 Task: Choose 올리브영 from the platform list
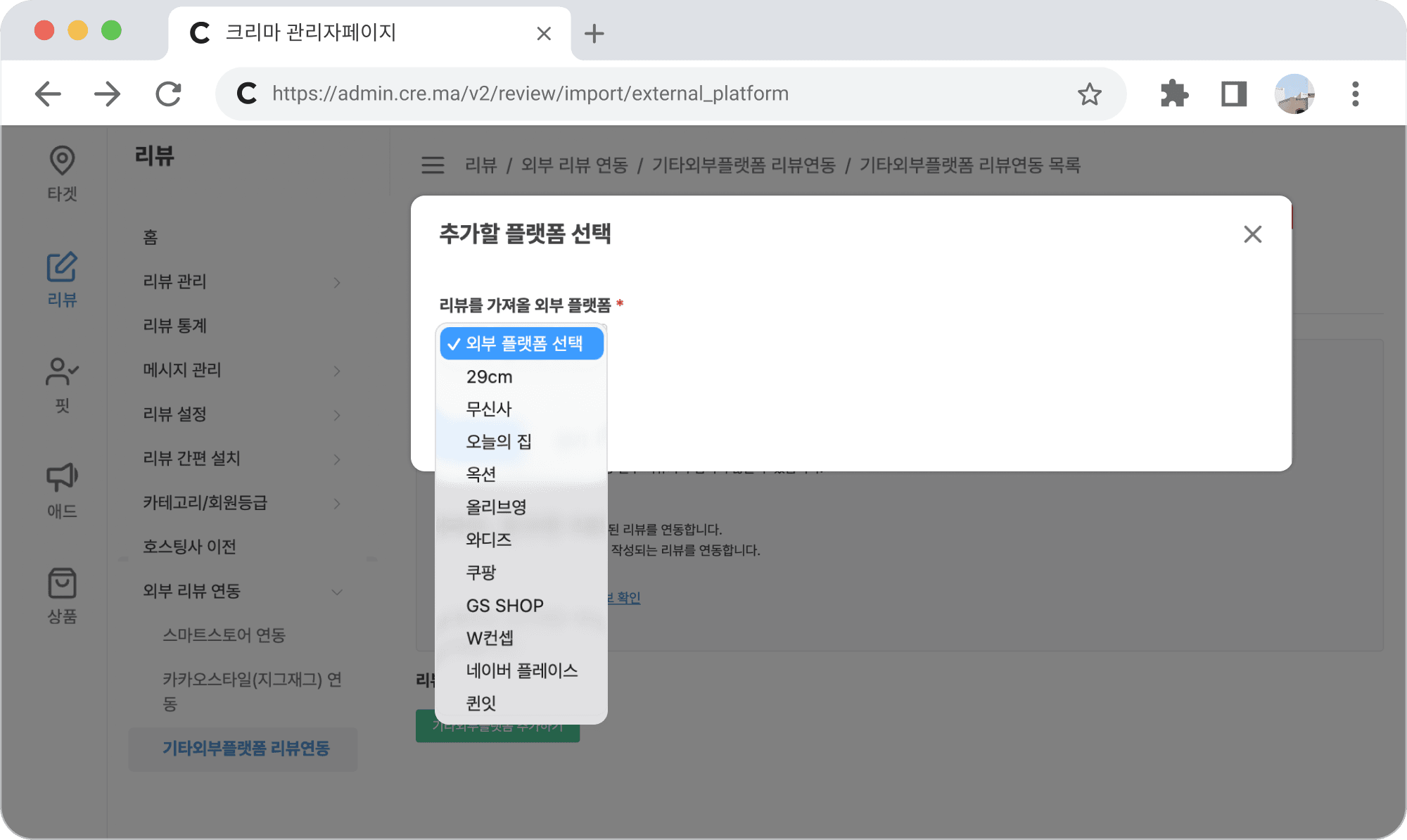point(521,507)
